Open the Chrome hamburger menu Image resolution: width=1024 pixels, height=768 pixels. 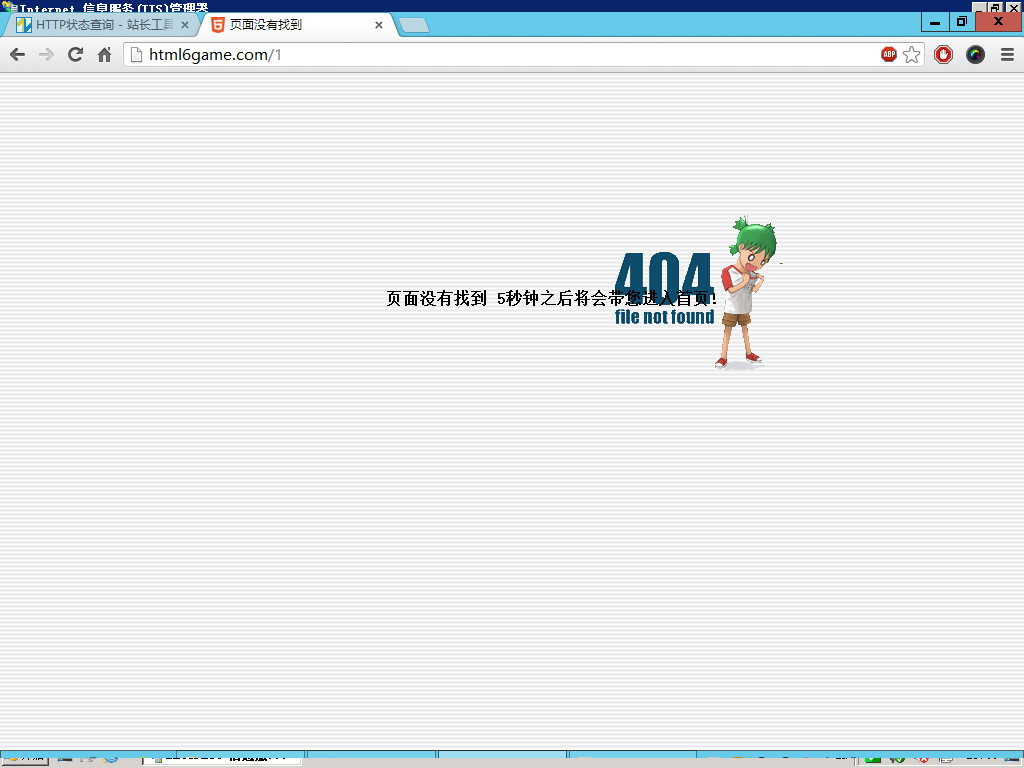[1008, 55]
